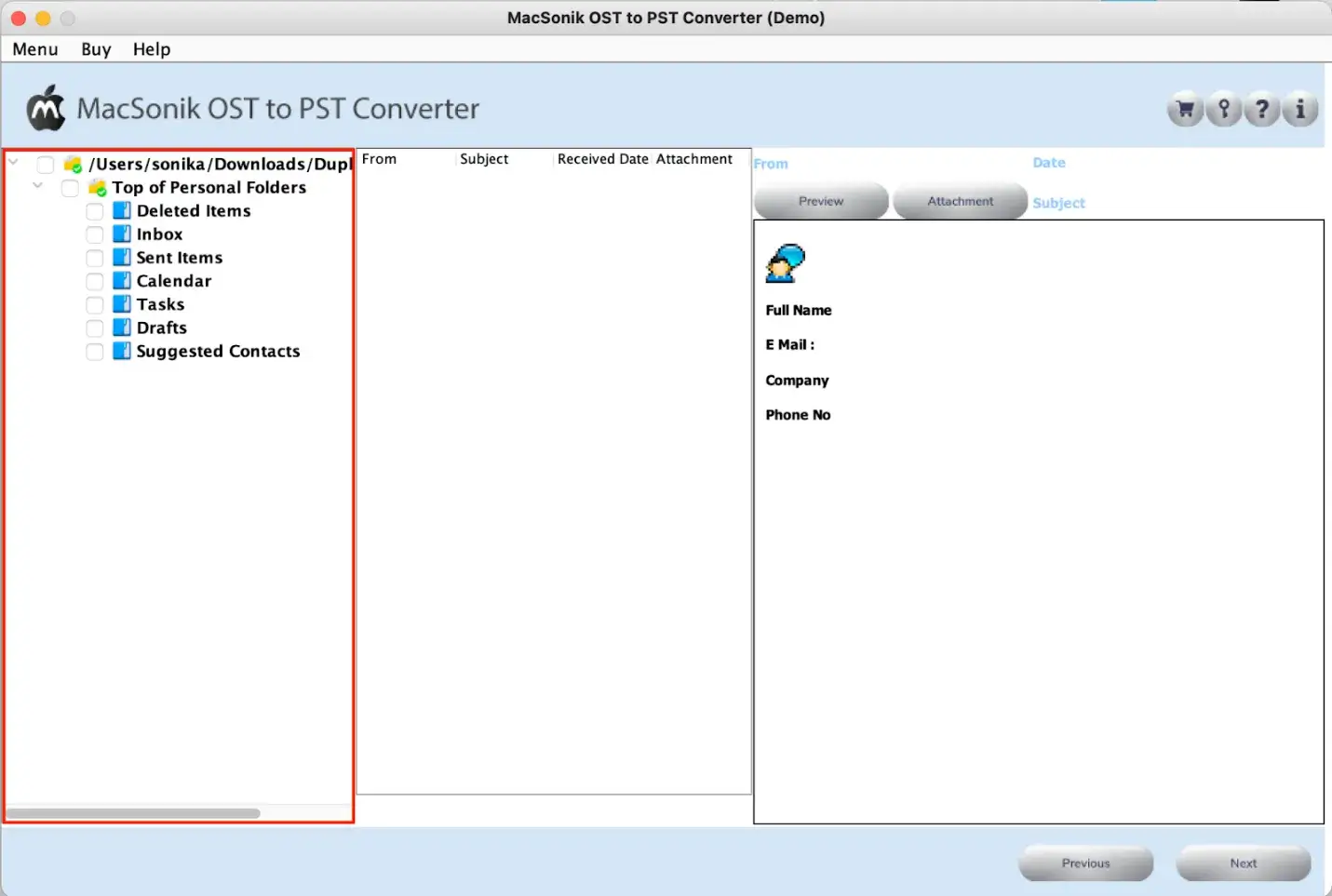The width and height of the screenshot is (1332, 896).
Task: Click the Full Name label in preview
Action: pyautogui.click(x=799, y=311)
